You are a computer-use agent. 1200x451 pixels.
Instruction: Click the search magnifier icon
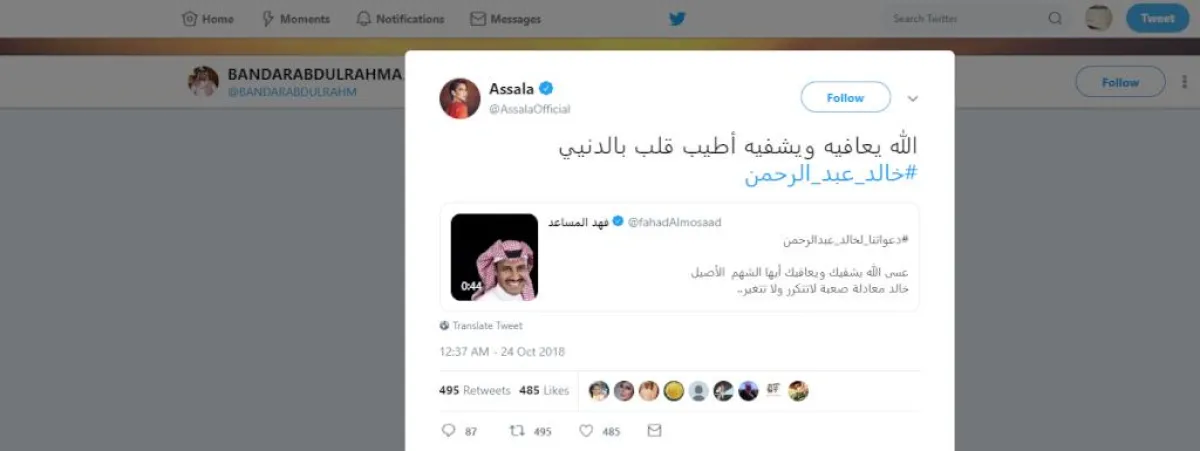(1055, 19)
